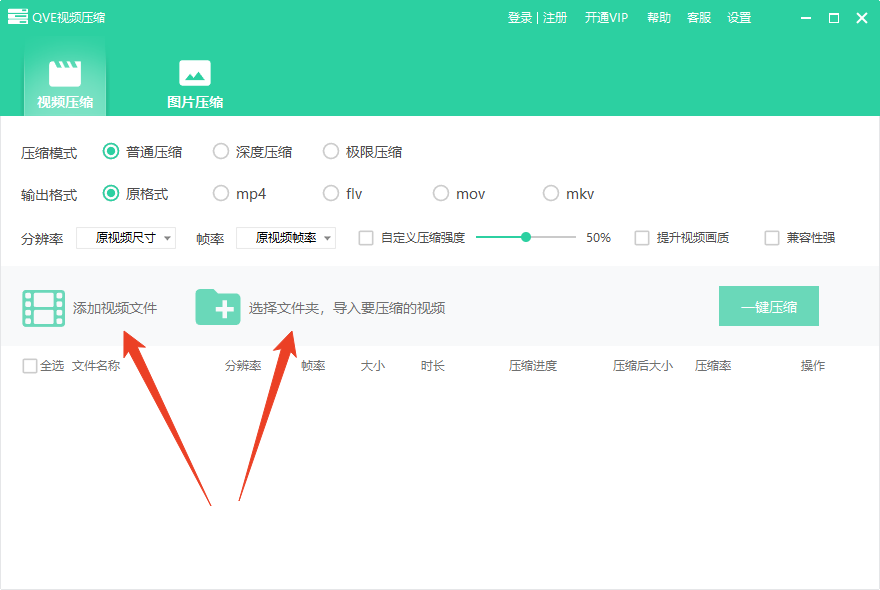Open the Help menu item
This screenshot has height=590, width=880.
pyautogui.click(x=659, y=18)
